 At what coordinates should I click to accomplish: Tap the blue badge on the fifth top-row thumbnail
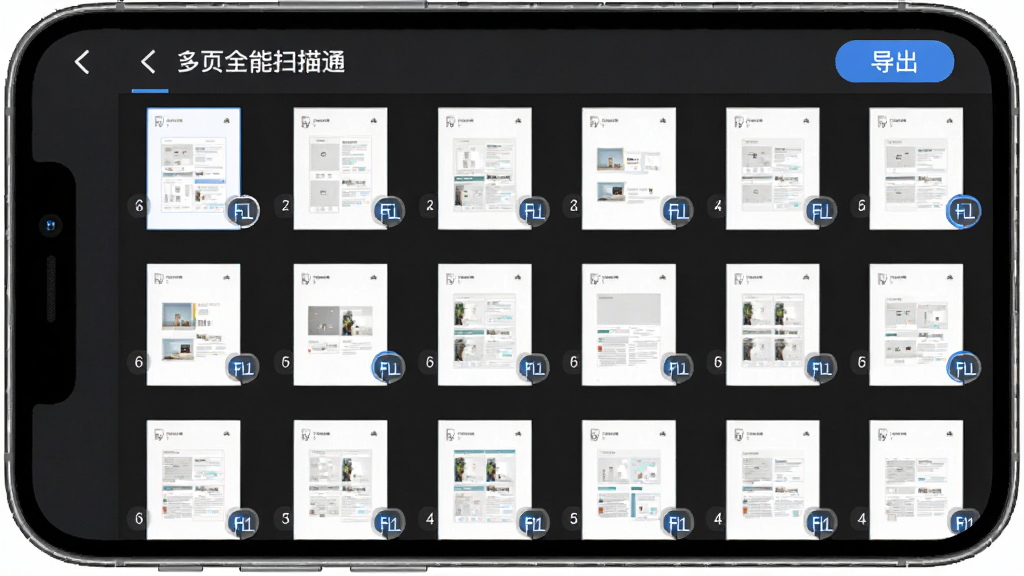tap(821, 211)
